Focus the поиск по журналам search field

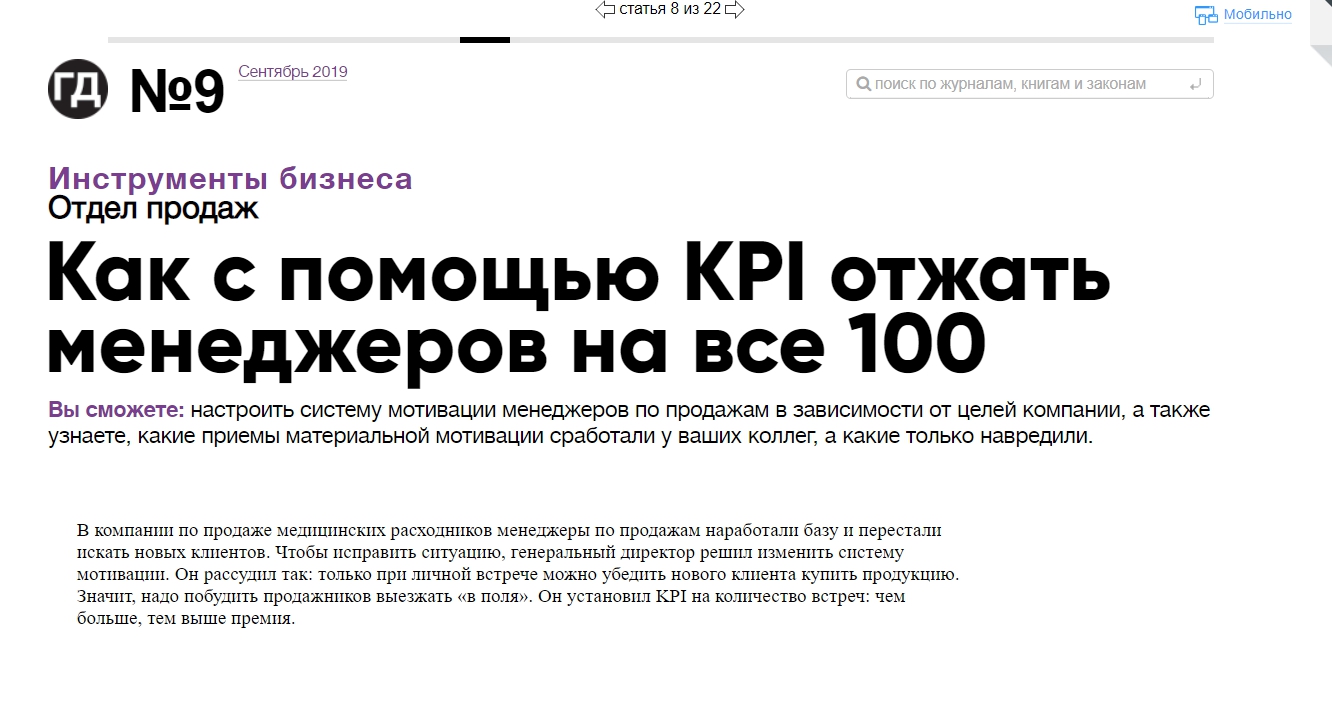click(1020, 85)
